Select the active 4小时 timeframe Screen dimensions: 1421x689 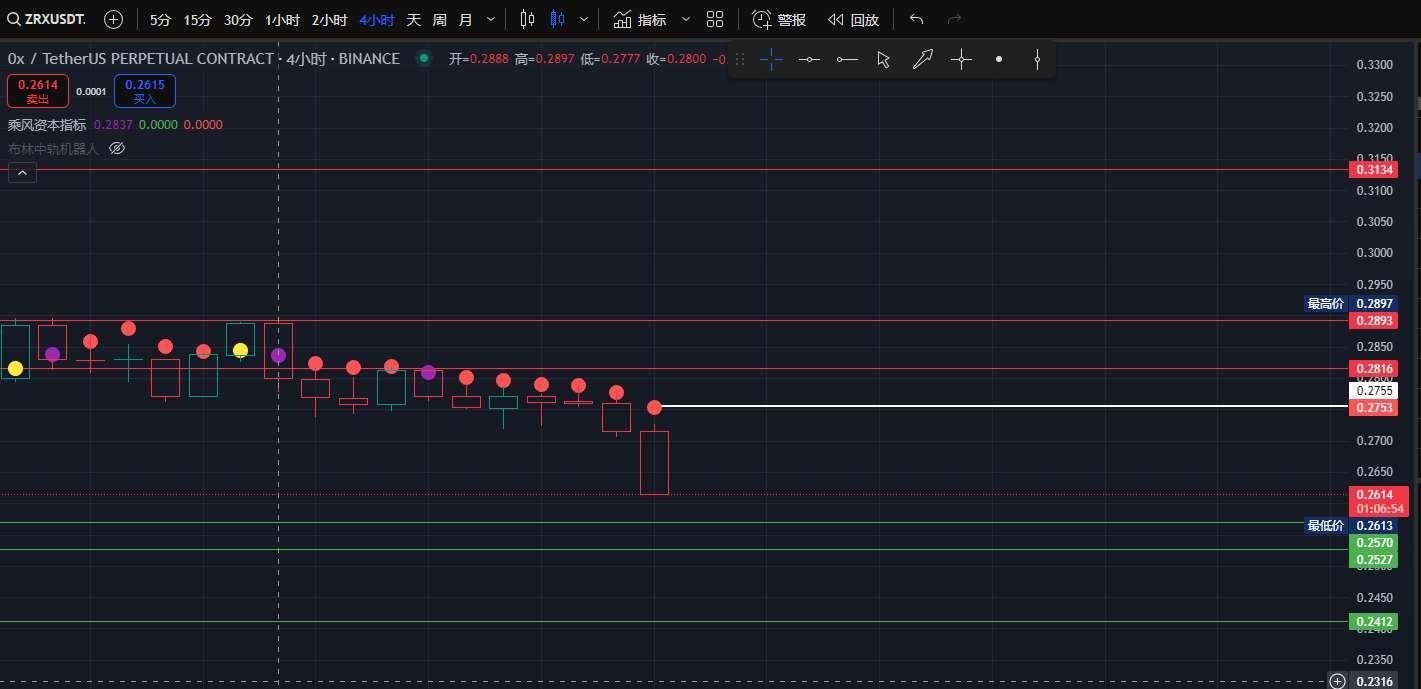click(376, 20)
